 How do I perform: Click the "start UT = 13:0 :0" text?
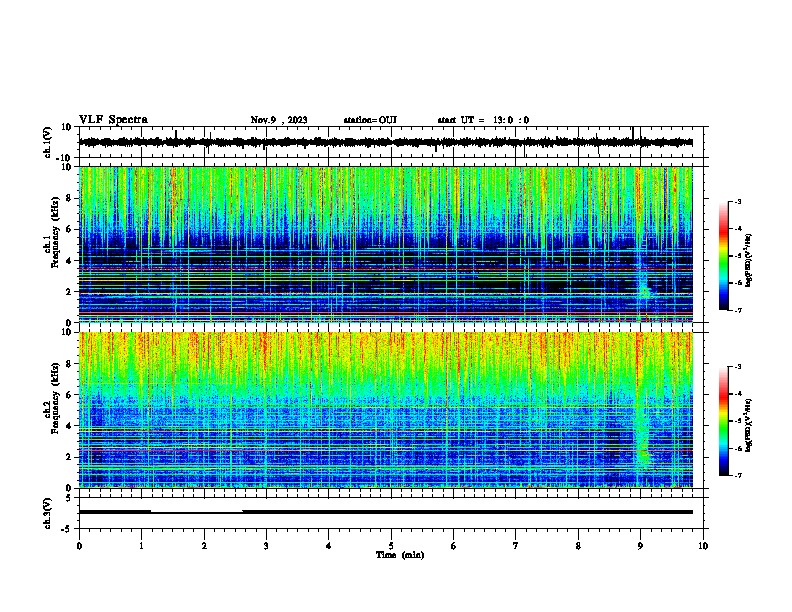coord(483,120)
